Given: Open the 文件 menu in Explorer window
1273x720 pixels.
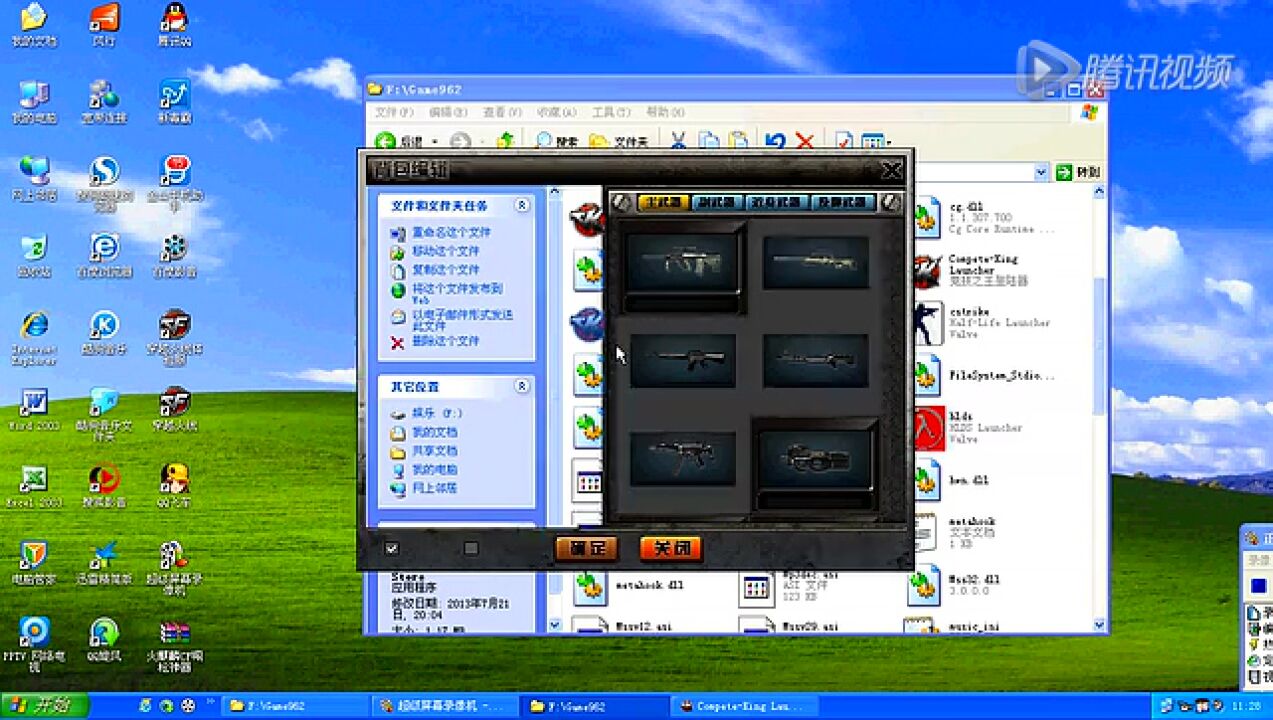Looking at the screenshot, I should 393,112.
